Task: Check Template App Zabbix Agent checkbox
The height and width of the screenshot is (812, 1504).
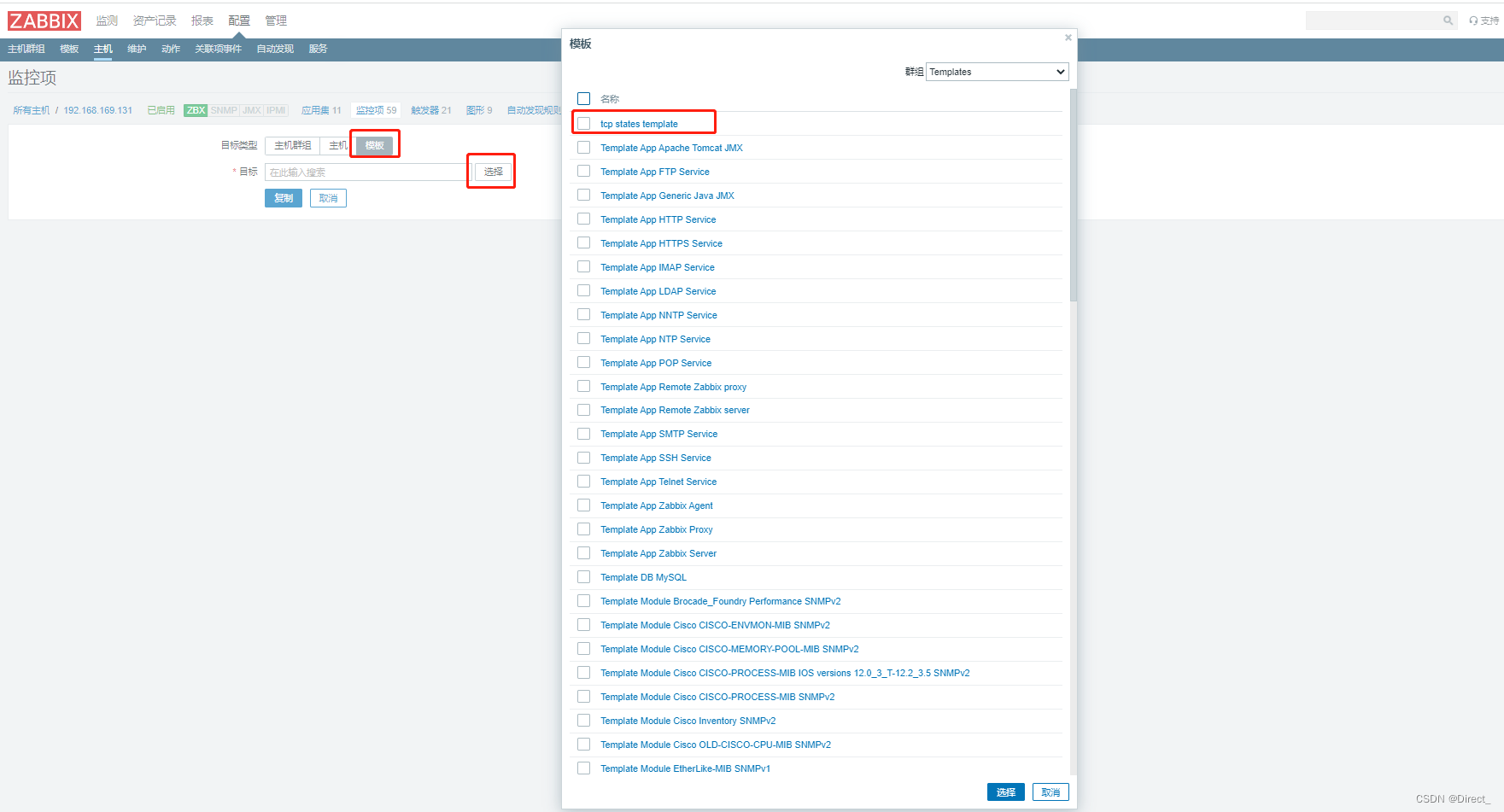Action: coord(584,505)
